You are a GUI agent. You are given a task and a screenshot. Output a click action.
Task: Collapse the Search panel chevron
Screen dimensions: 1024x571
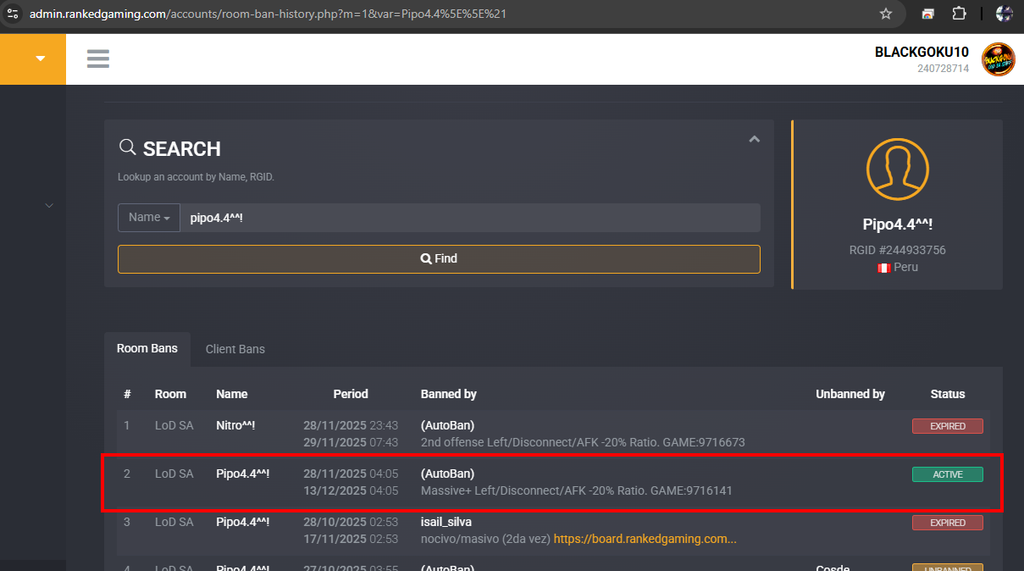[x=754, y=139]
